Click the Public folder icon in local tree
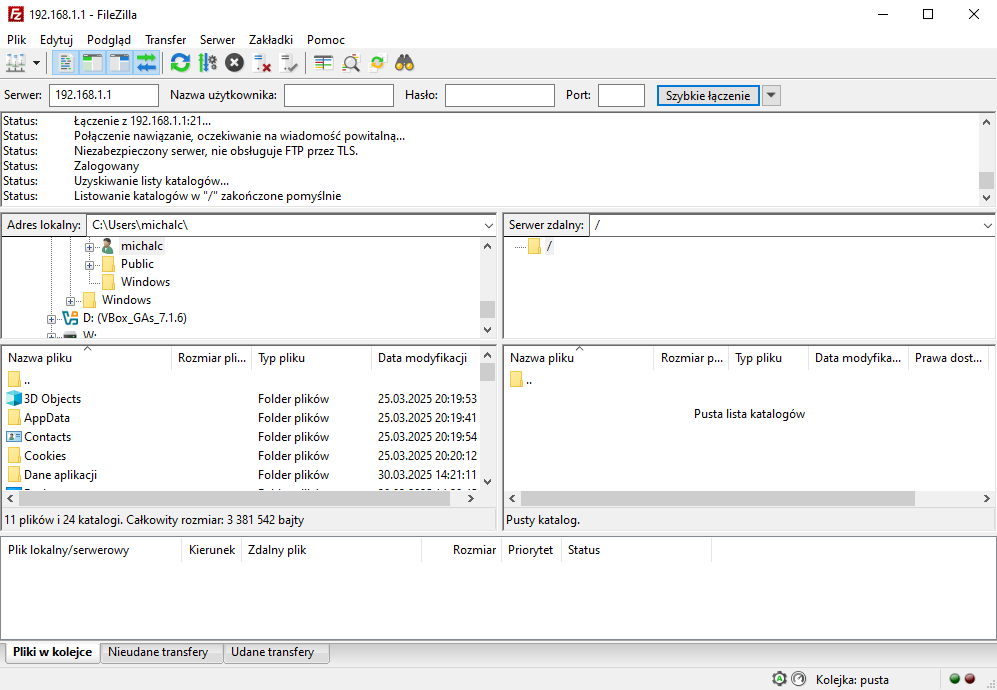 (109, 264)
